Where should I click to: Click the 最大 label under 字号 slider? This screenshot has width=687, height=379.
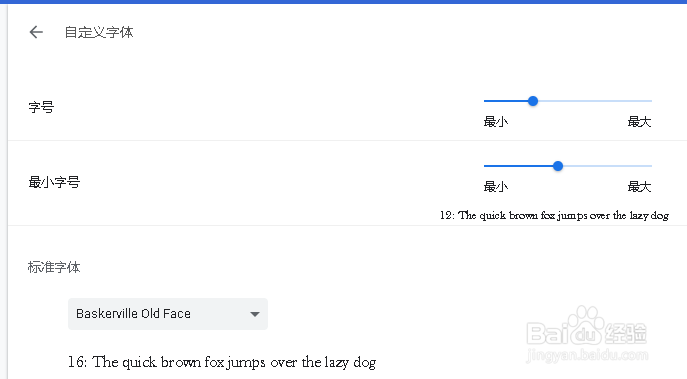(639, 121)
